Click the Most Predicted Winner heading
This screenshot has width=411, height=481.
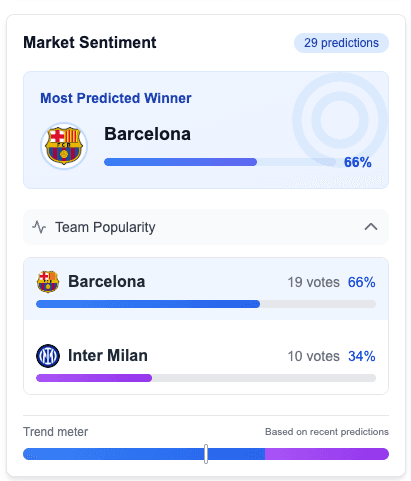point(116,98)
